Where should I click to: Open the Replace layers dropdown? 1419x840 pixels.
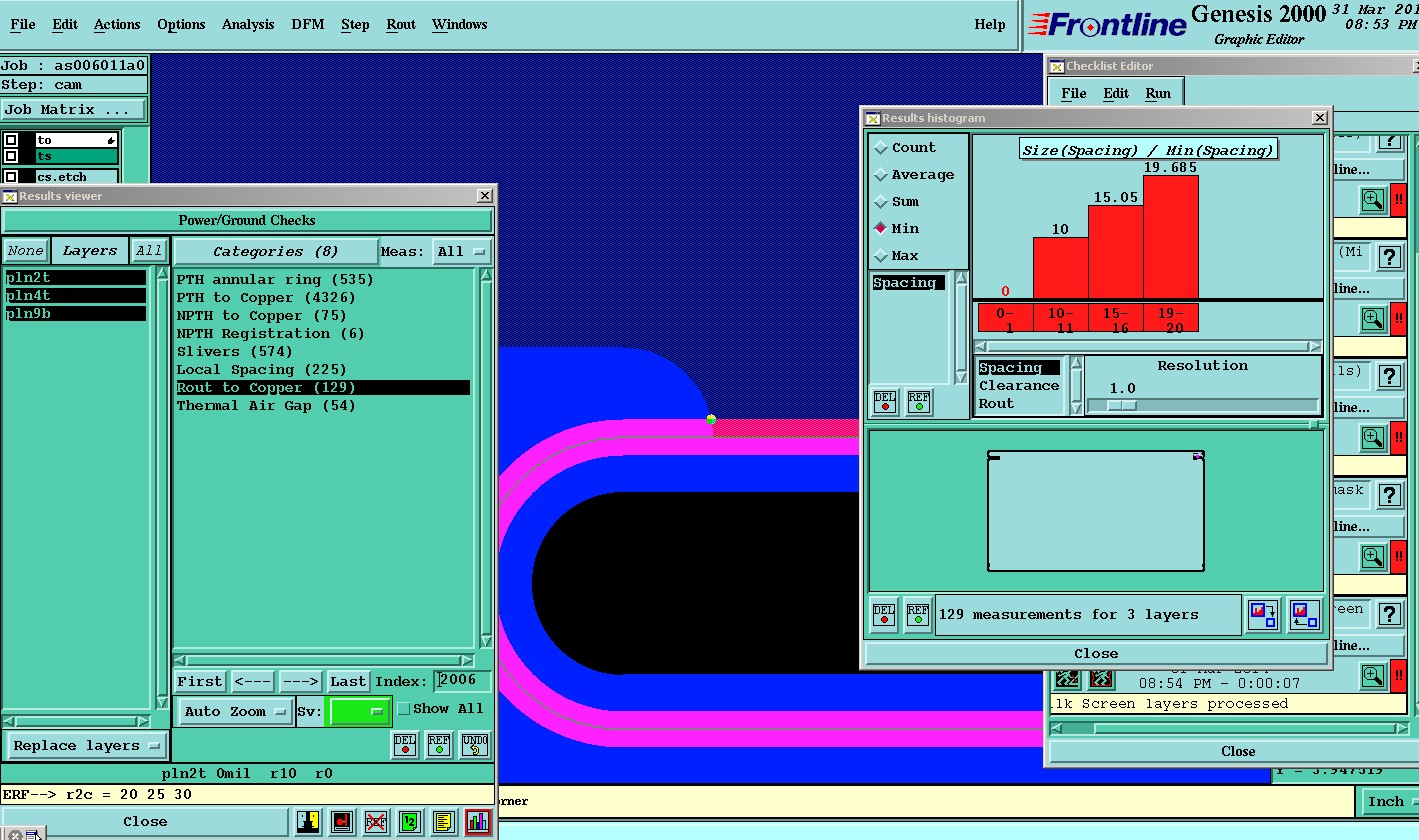pyautogui.click(x=87, y=746)
